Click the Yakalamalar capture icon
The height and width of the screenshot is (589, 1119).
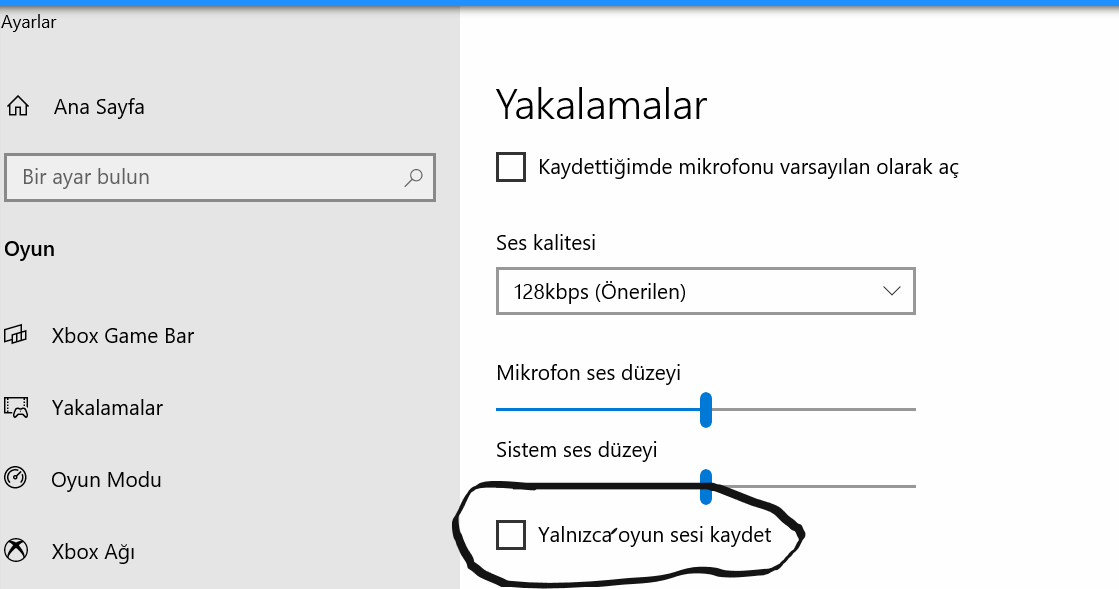coord(16,408)
